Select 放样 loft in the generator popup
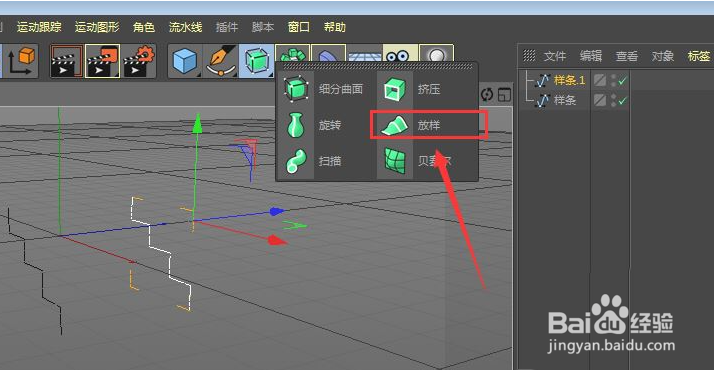The width and height of the screenshot is (714, 370). click(428, 125)
